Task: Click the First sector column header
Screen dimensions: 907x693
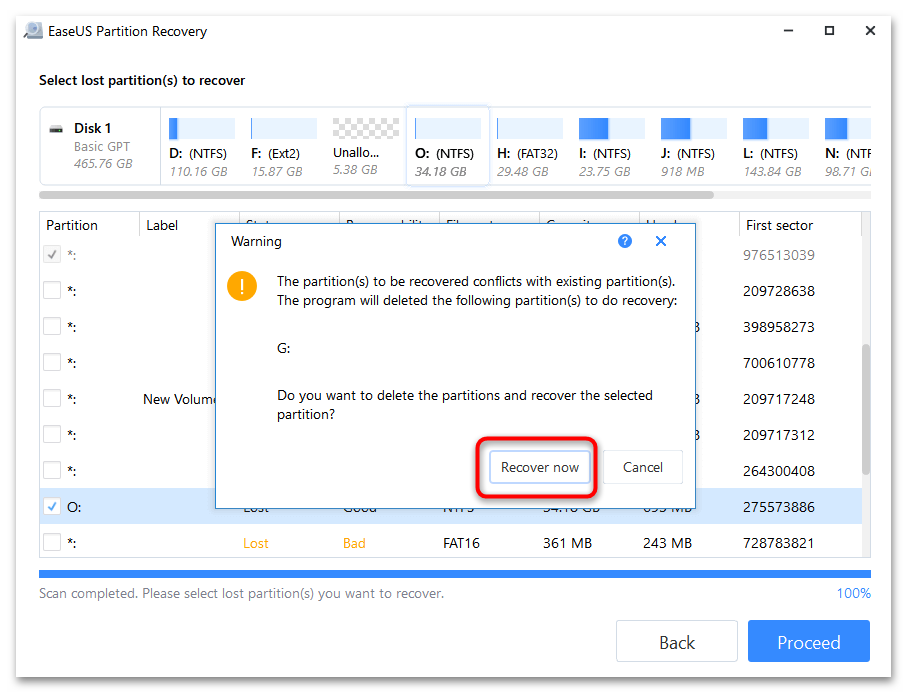Action: tap(800, 225)
